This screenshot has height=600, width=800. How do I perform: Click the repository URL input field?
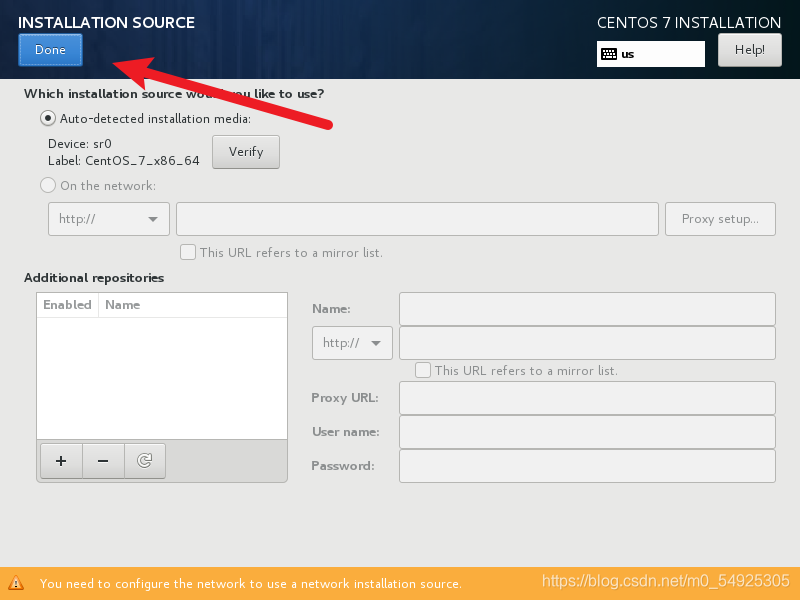click(x=587, y=343)
